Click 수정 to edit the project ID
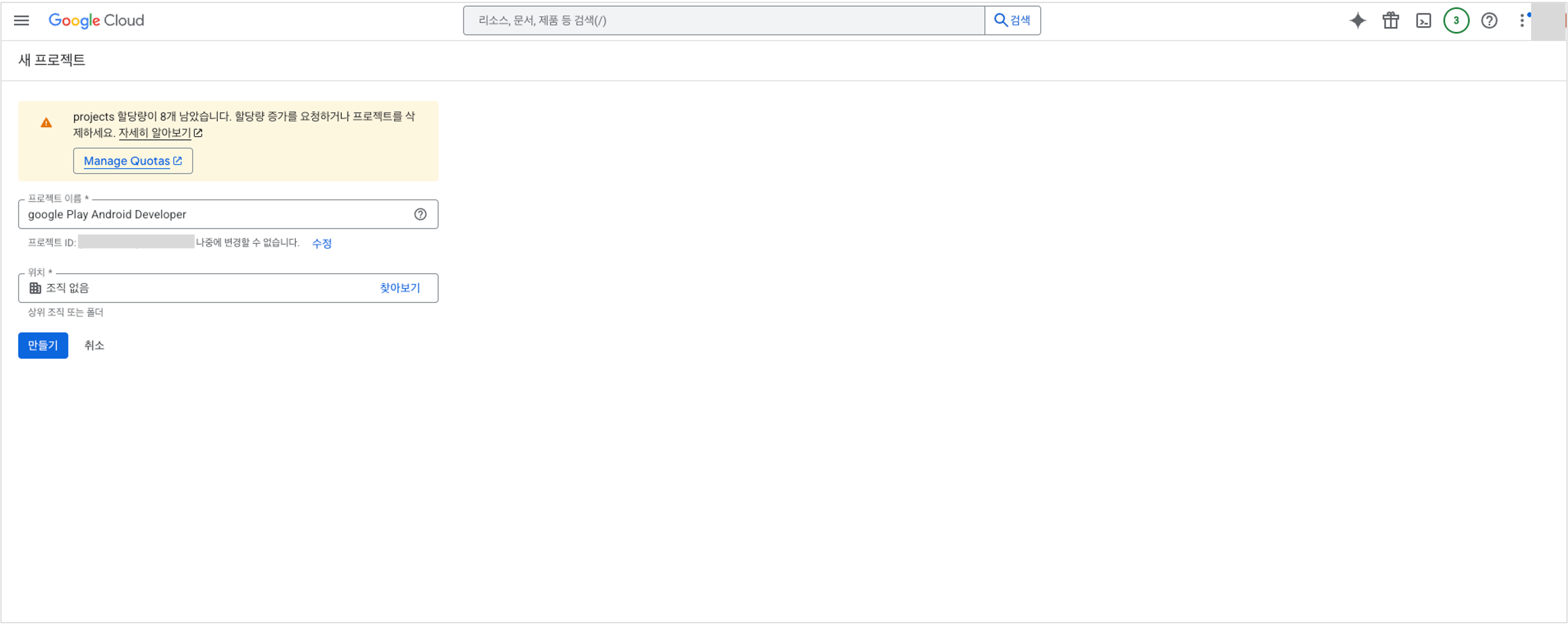This screenshot has height=624, width=1568. coord(322,243)
